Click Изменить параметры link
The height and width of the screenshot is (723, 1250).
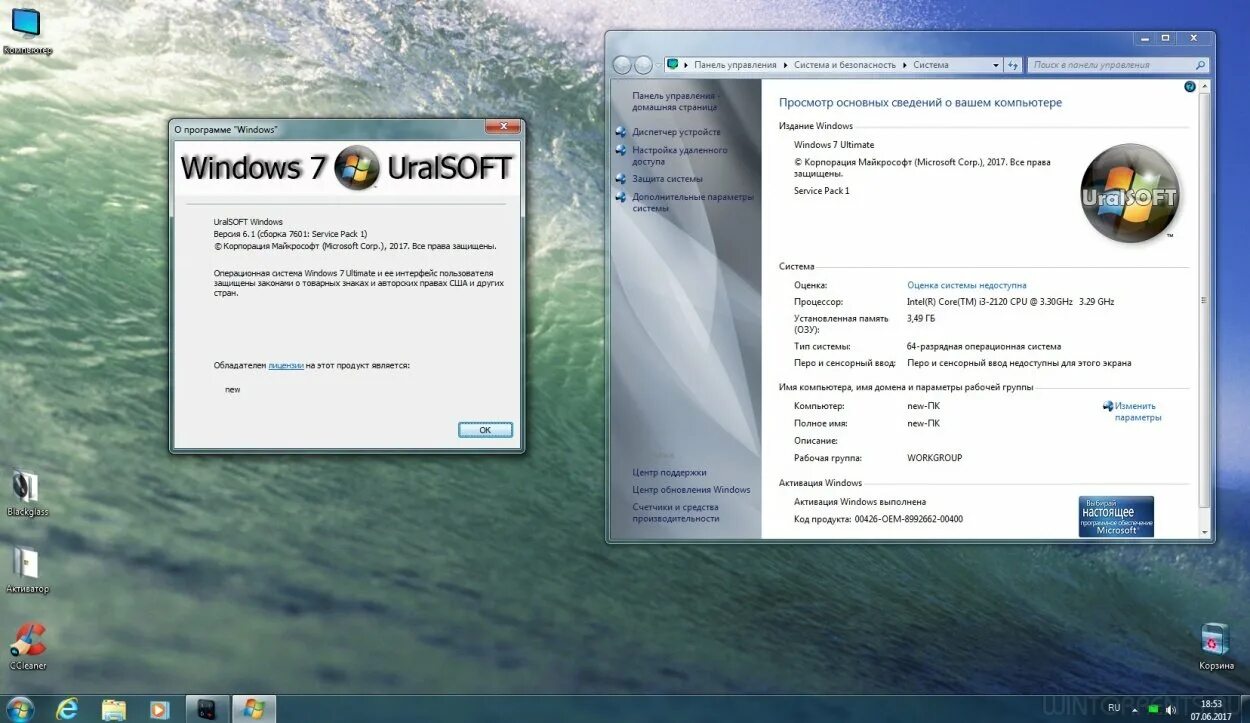point(1138,412)
